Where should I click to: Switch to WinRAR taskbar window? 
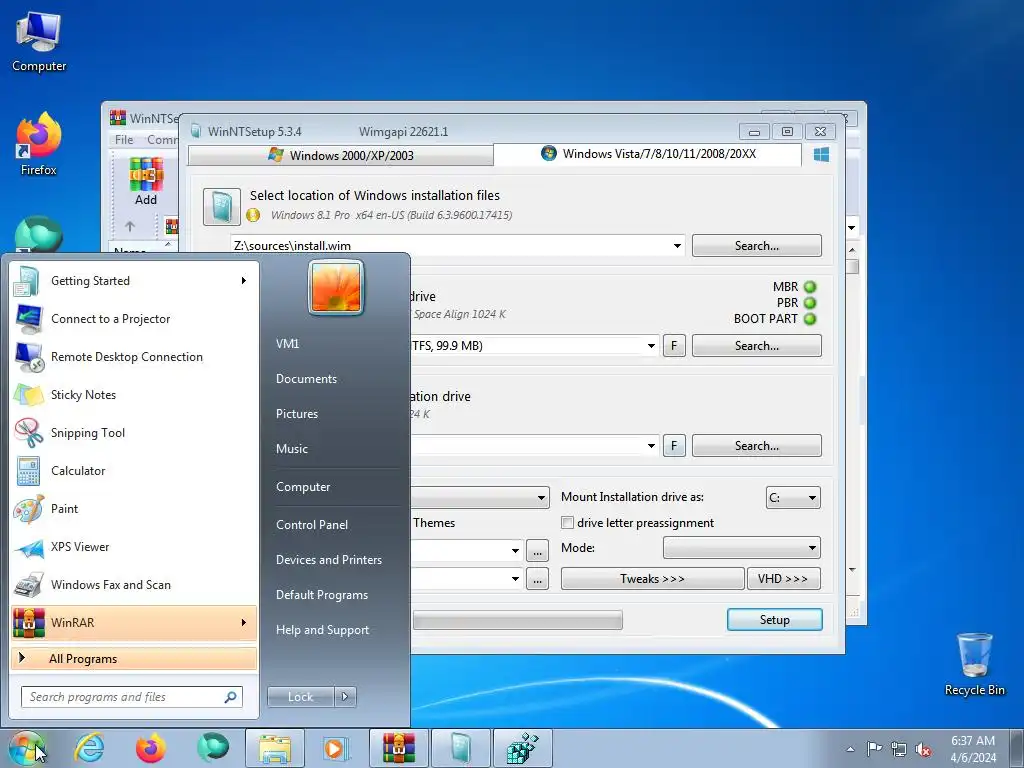click(x=398, y=748)
